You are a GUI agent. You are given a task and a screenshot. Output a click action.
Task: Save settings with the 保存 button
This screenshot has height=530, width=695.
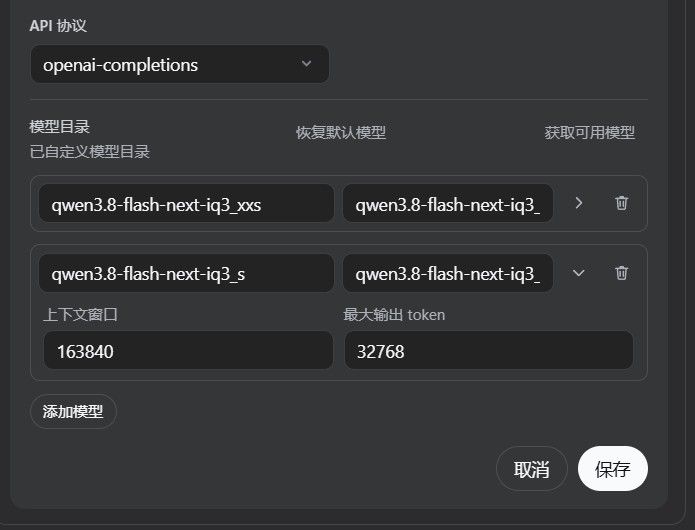coord(613,469)
